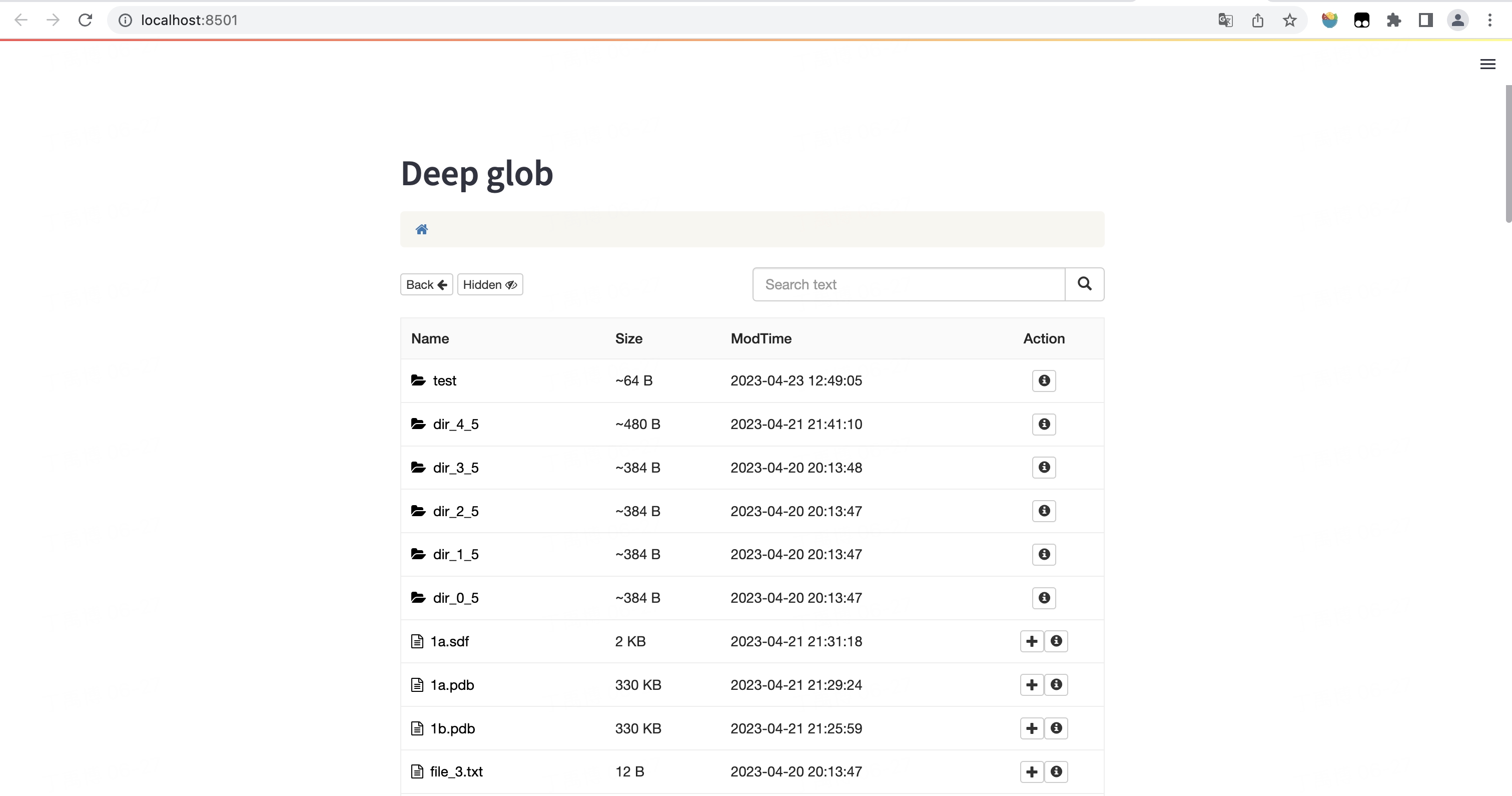Select the ModTime column header
The image size is (1512, 796).
tap(761, 338)
